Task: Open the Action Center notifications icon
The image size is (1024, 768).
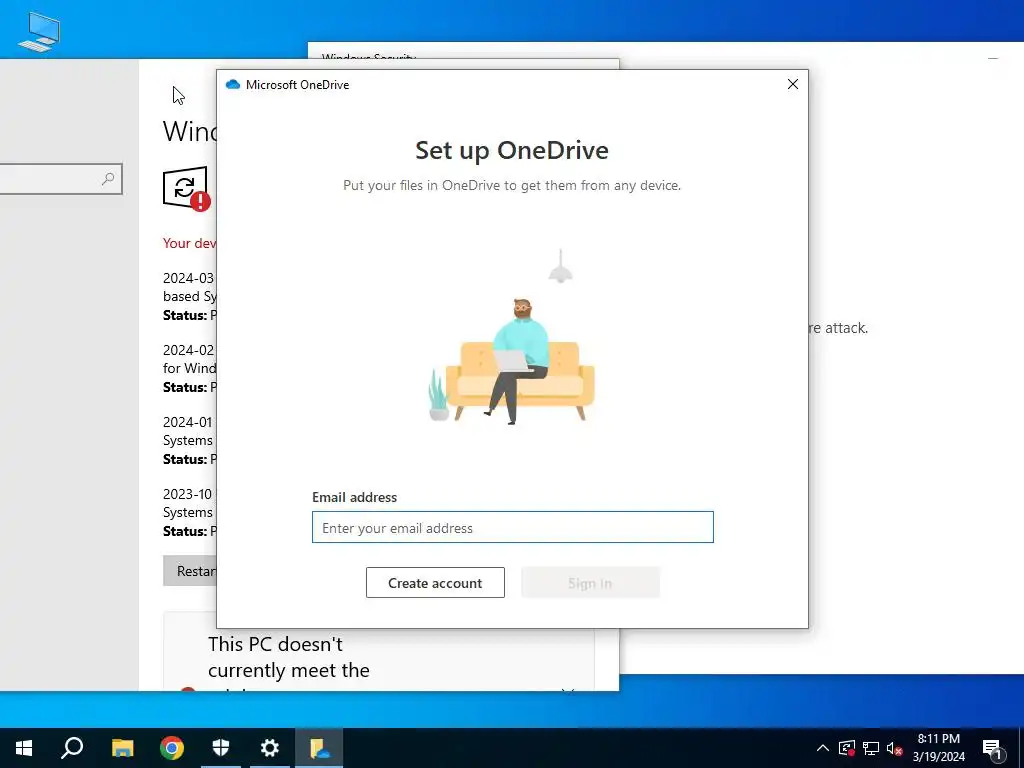Action: coord(992,748)
